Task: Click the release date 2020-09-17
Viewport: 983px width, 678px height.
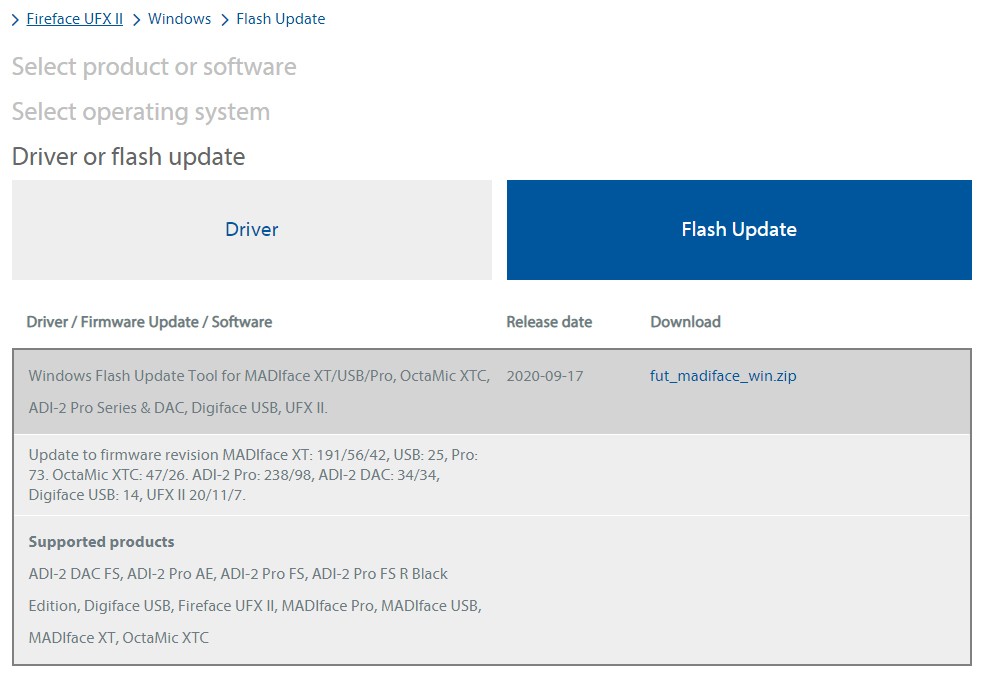Action: click(x=547, y=375)
